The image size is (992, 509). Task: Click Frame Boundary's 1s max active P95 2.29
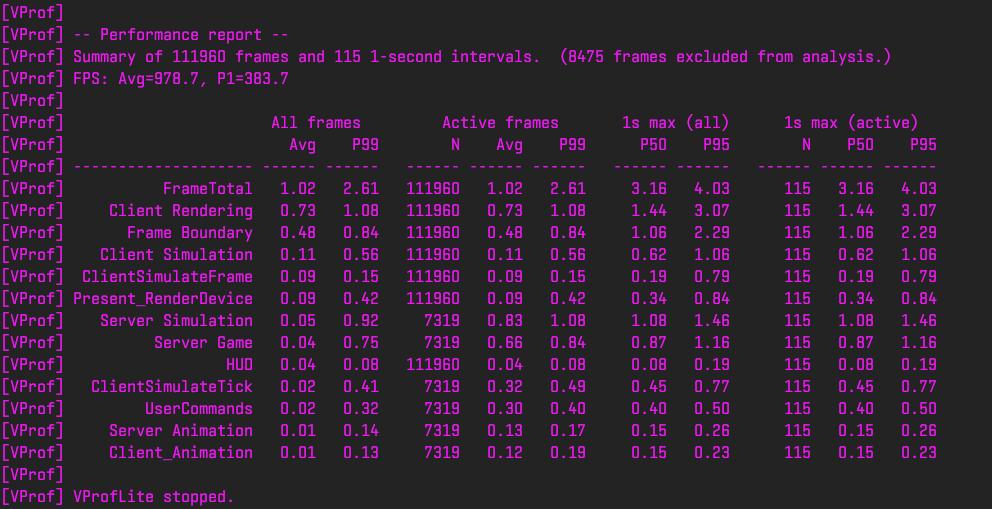click(919, 233)
